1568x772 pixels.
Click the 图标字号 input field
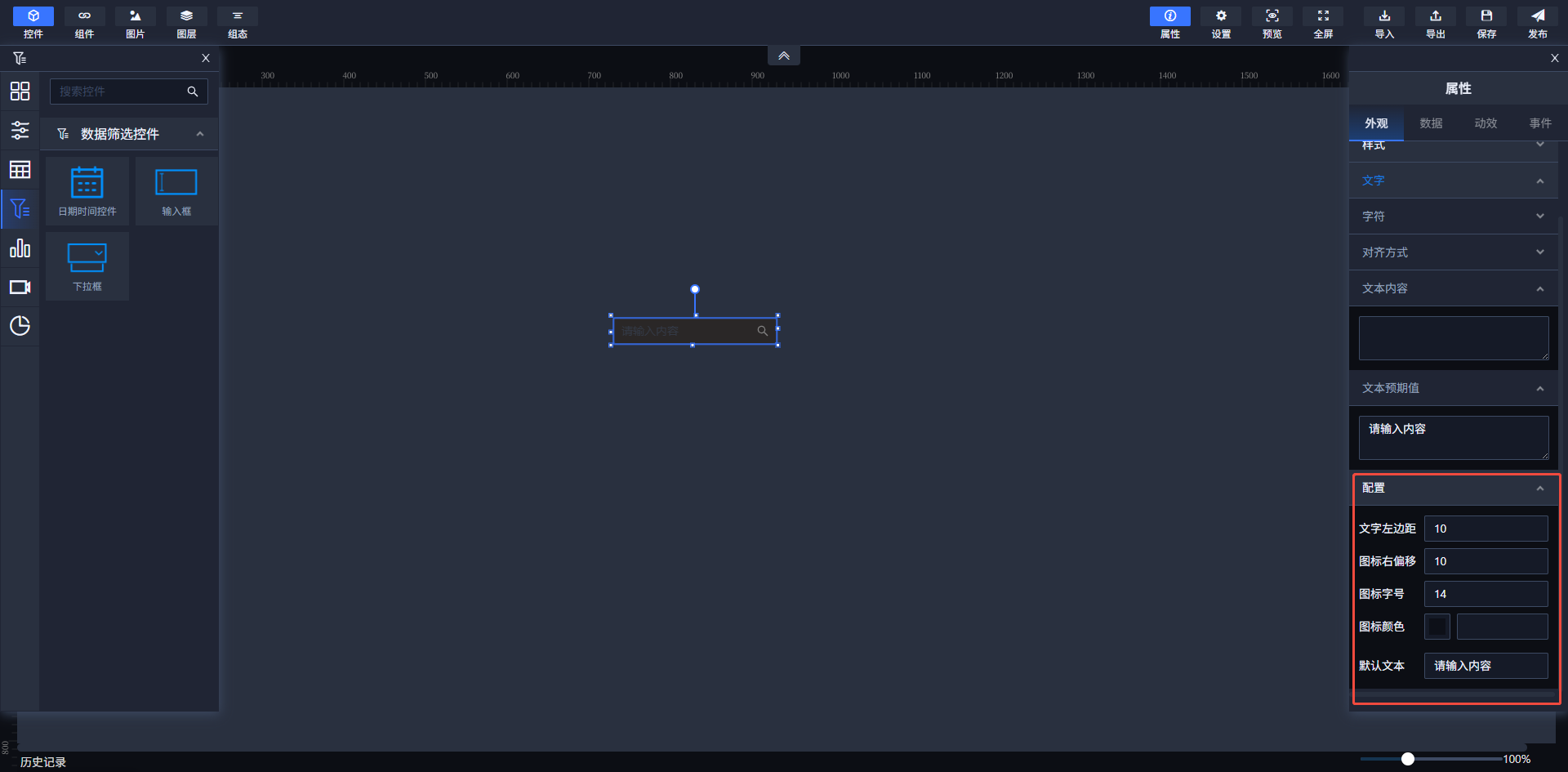click(x=1486, y=594)
